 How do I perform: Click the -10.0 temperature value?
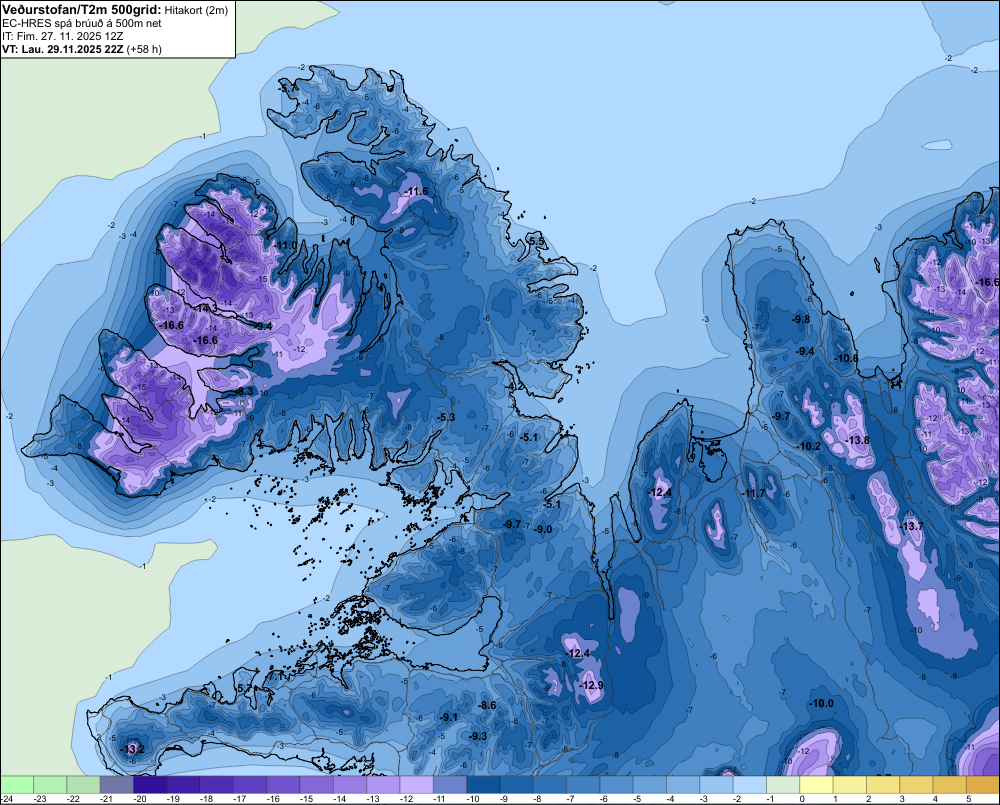[x=821, y=703]
